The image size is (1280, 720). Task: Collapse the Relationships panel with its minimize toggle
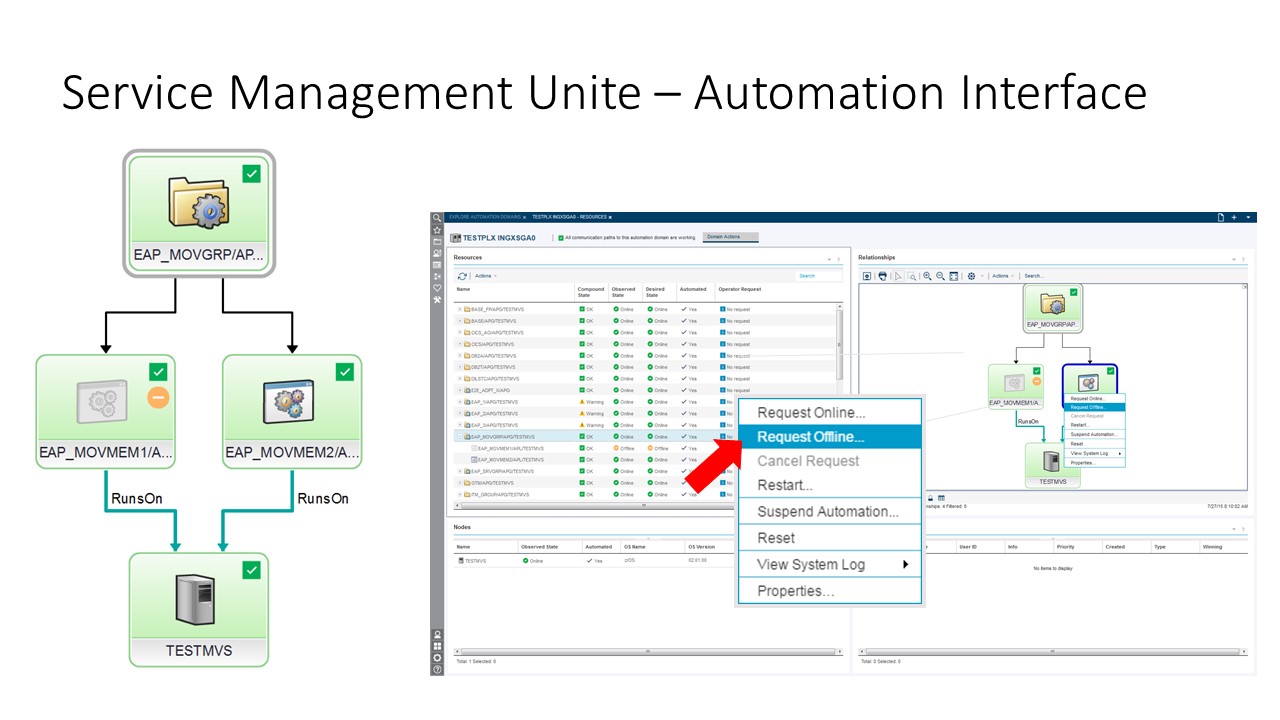(x=1232, y=258)
